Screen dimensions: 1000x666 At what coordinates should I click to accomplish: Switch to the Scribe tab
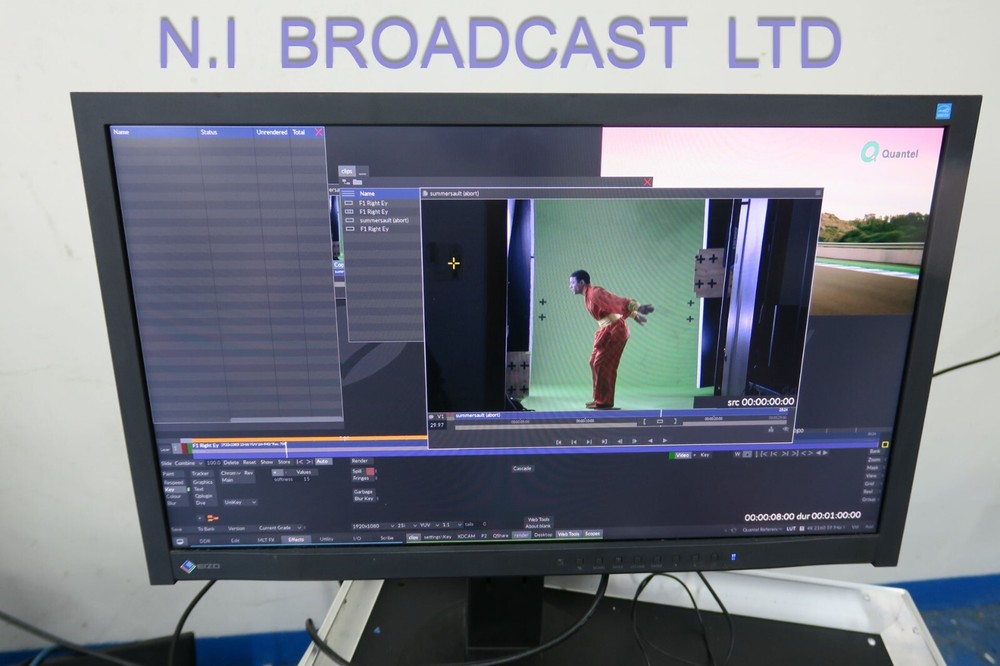point(387,538)
